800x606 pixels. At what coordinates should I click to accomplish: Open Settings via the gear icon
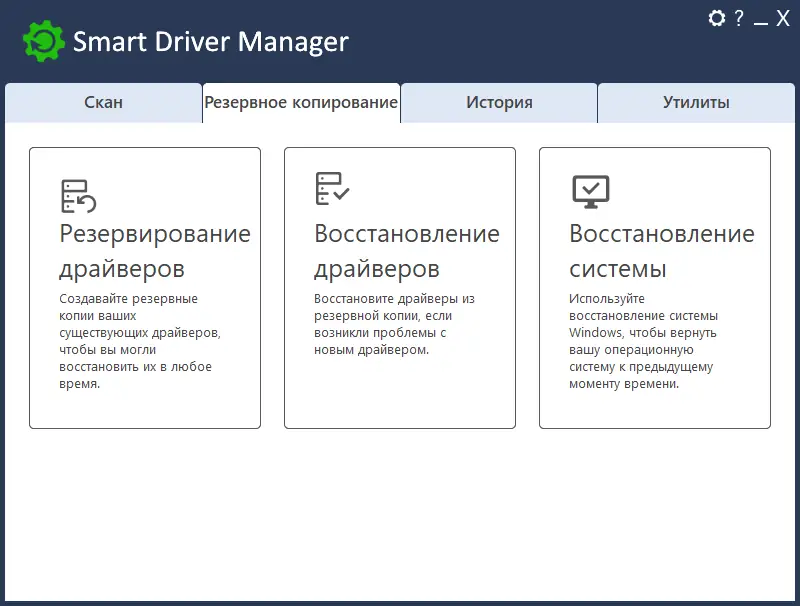pyautogui.click(x=716, y=18)
